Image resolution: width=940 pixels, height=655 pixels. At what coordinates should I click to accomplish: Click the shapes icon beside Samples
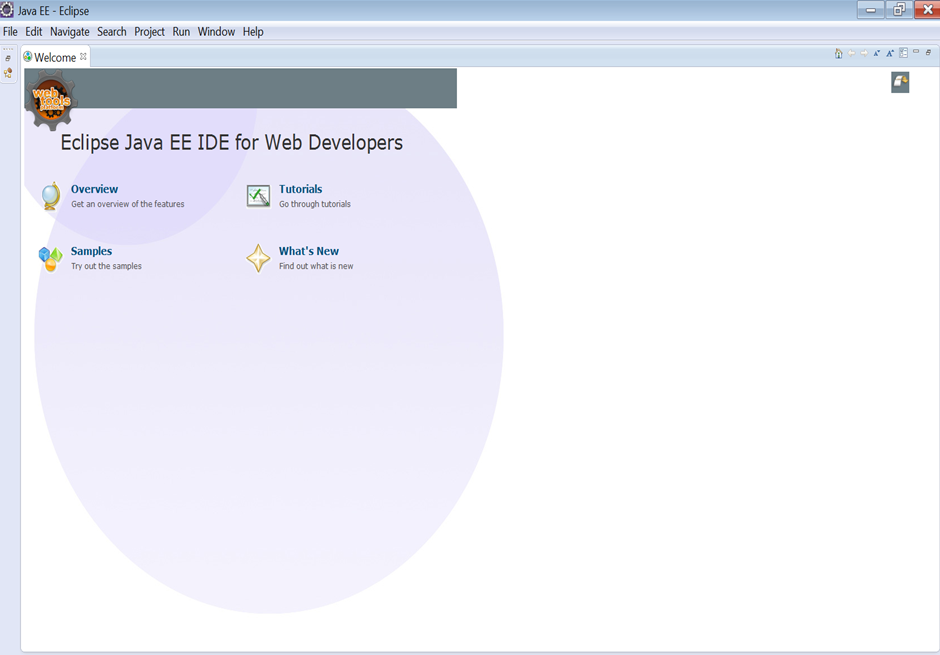[x=50, y=259]
